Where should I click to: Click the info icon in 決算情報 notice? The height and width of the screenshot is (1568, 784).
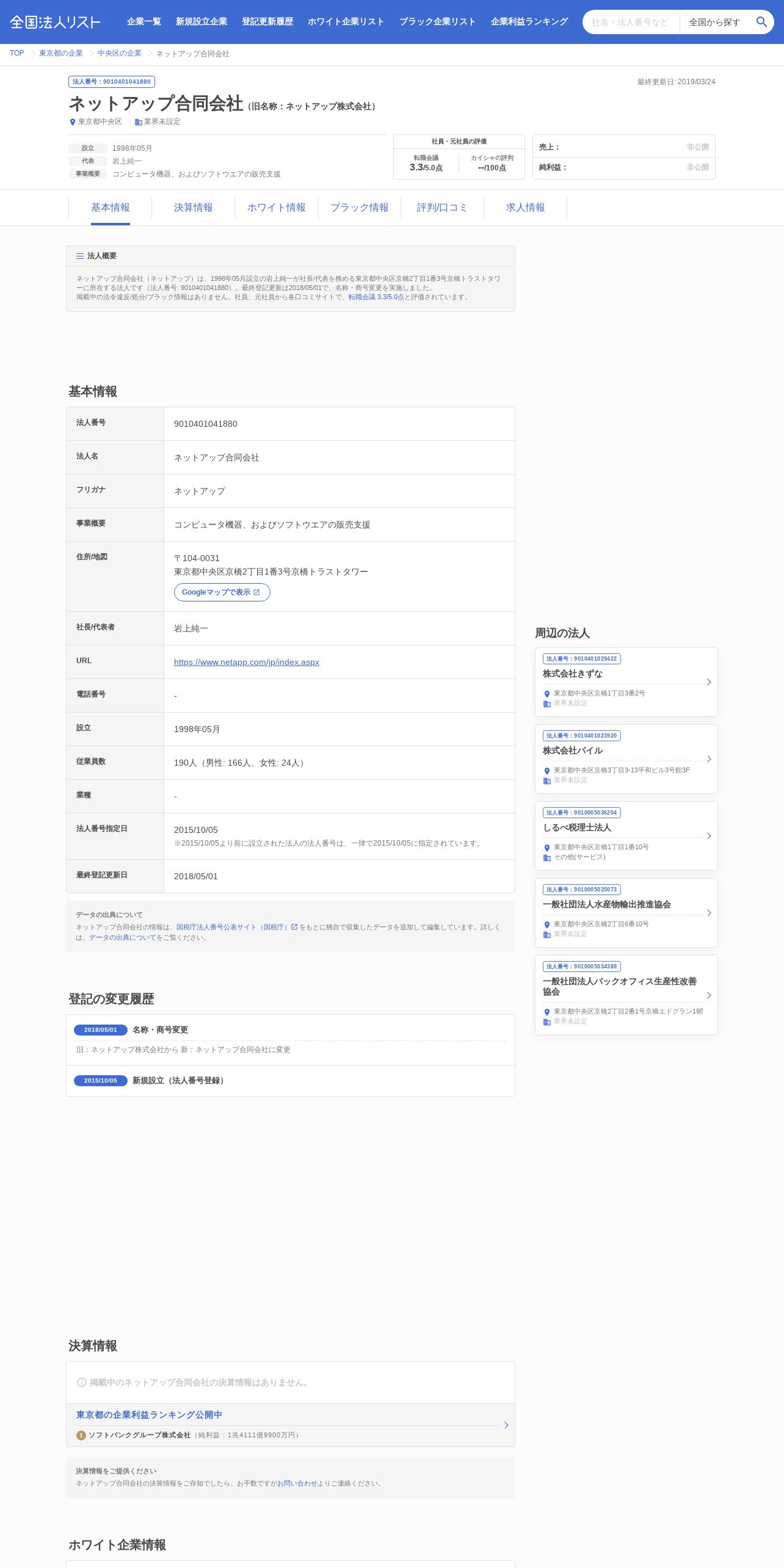tap(81, 1382)
